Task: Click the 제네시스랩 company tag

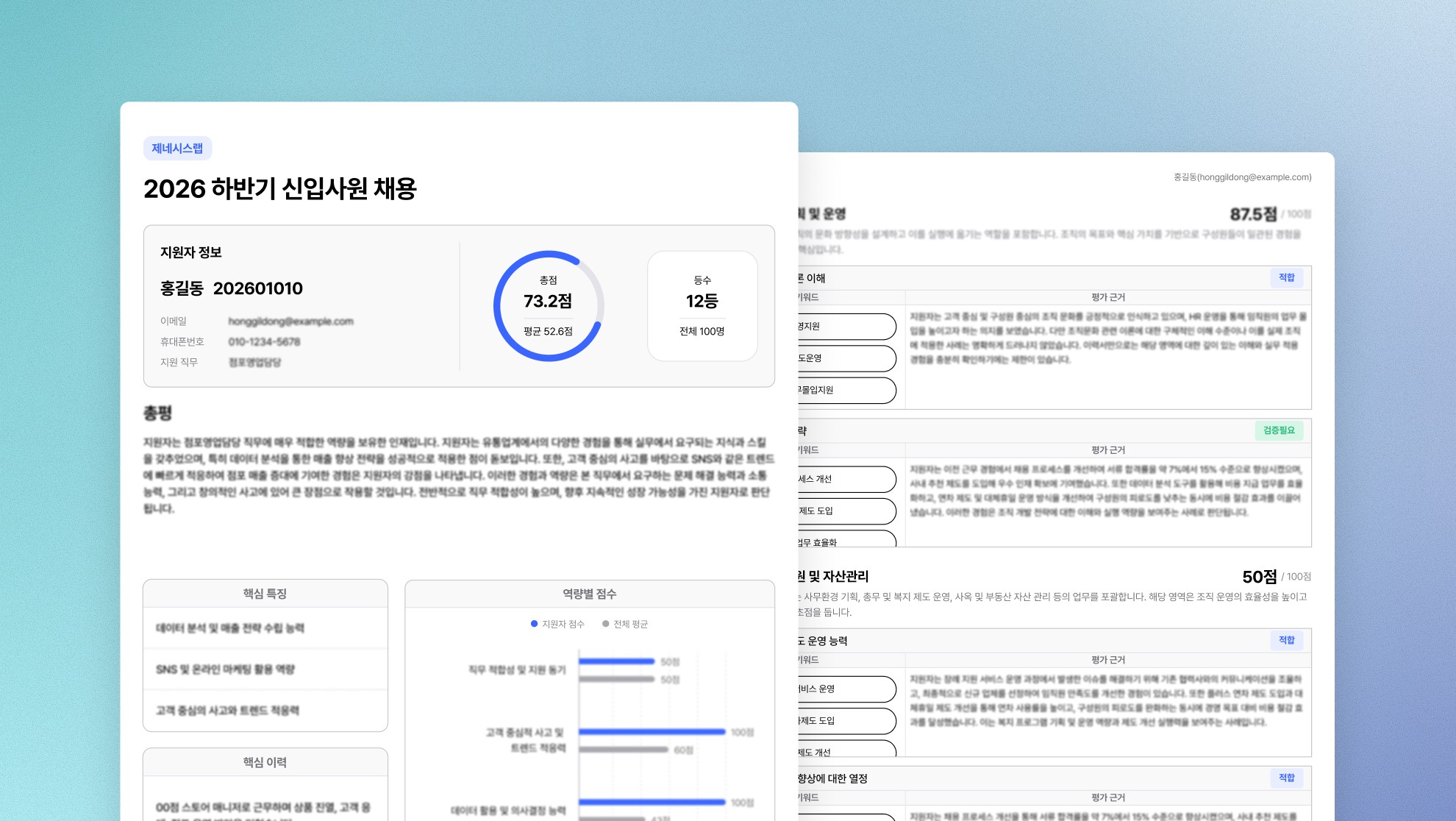Action: pos(177,149)
